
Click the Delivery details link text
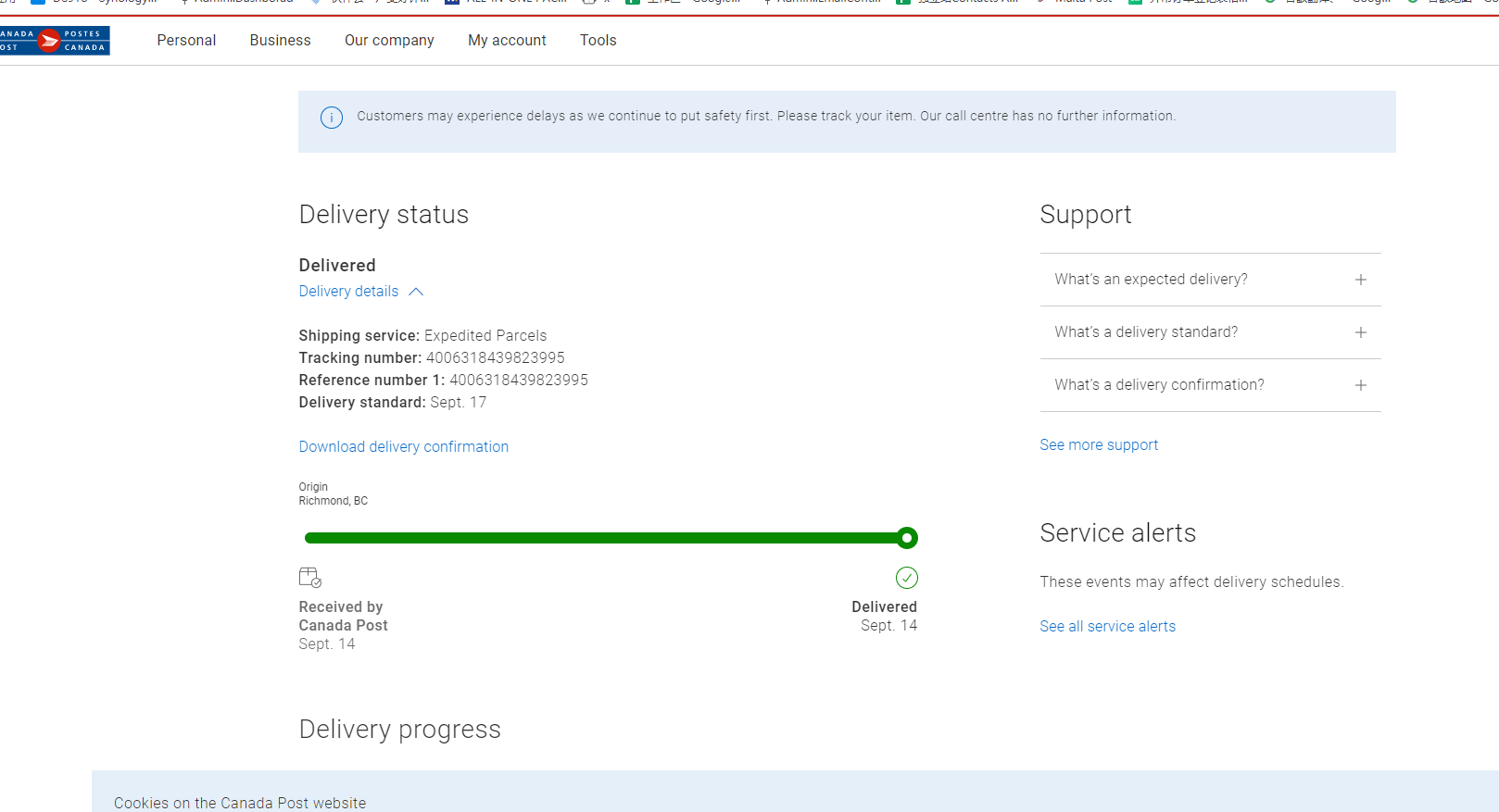point(348,292)
